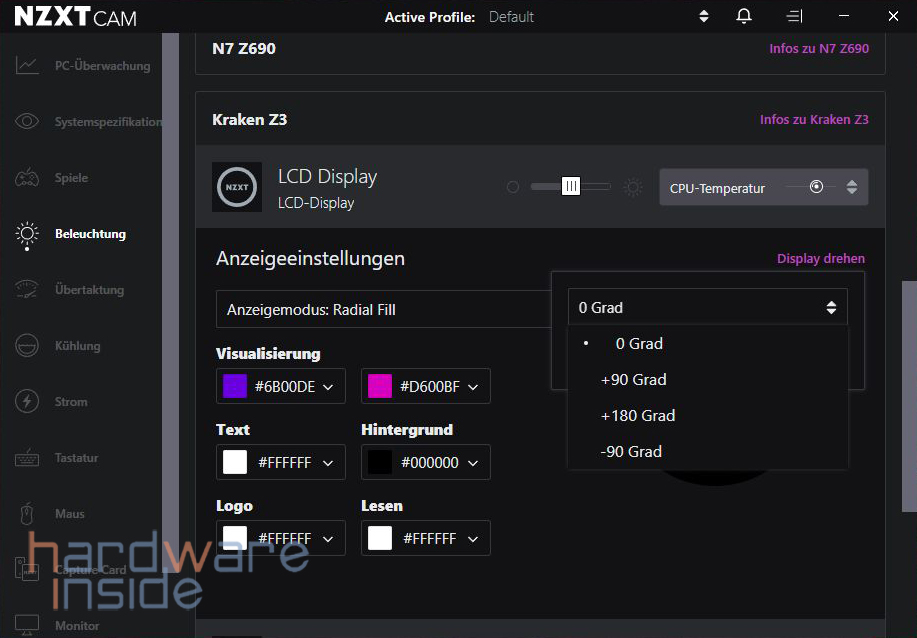Click the NZXT CAM logo
Screen dimensions: 917x638
click(x=75, y=16)
